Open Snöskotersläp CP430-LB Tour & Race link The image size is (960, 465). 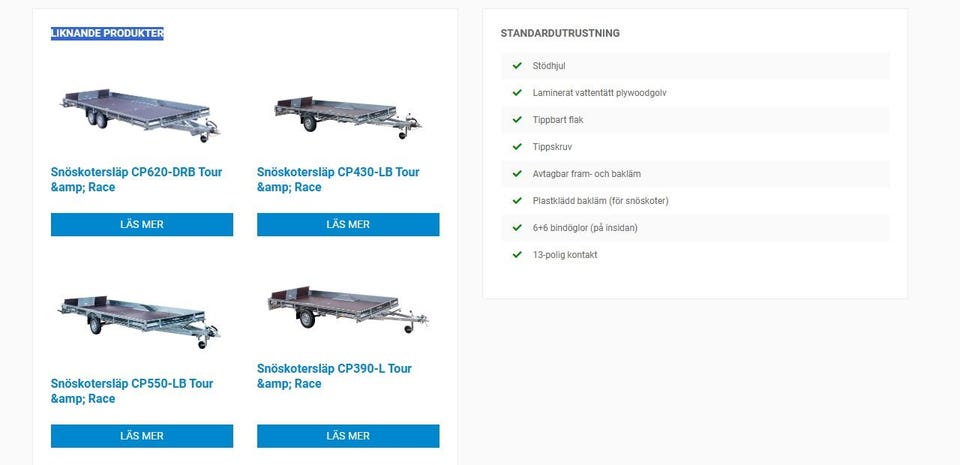click(338, 179)
